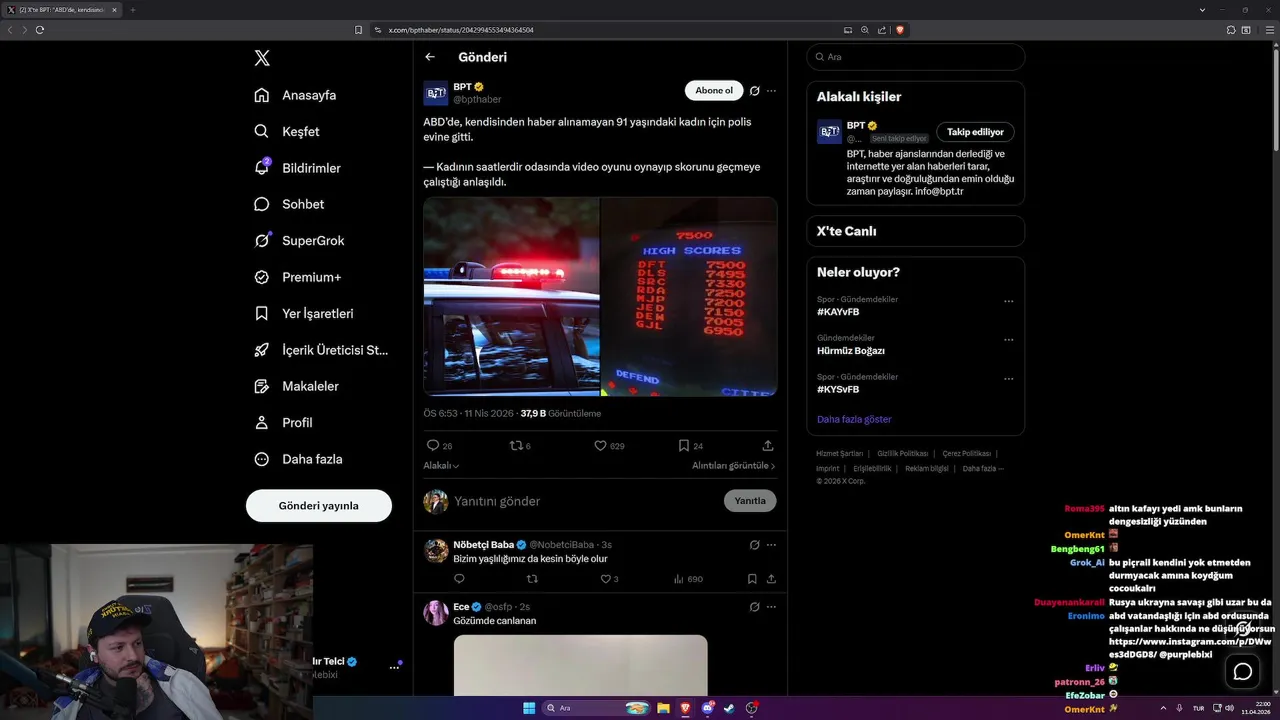Open Discord from taskbar
The height and width of the screenshot is (720, 1280).
click(x=708, y=708)
